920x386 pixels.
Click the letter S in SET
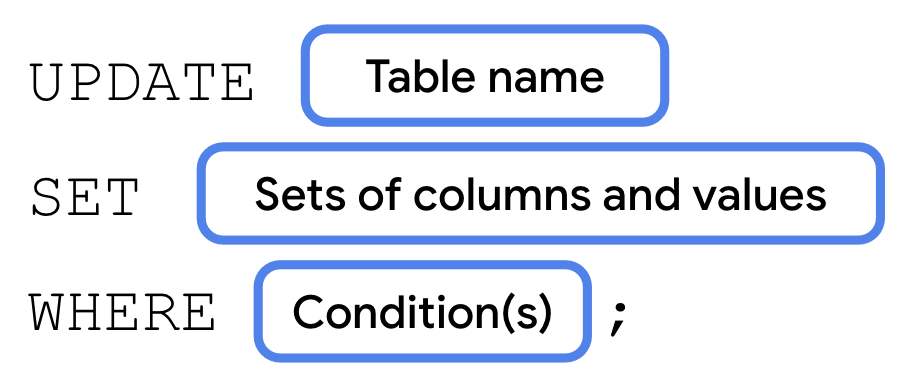(x=48, y=198)
